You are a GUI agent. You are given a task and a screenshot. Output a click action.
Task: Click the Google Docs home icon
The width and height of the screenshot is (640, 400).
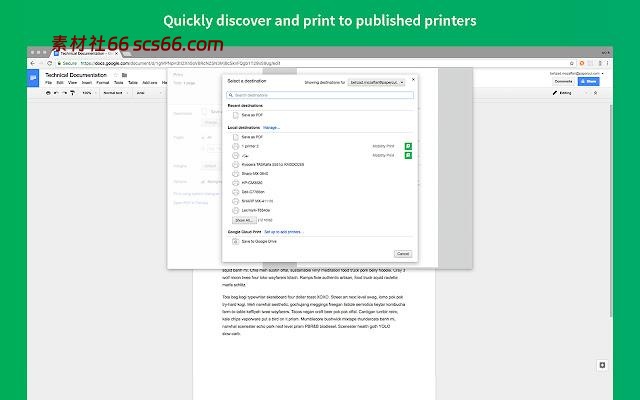click(34, 77)
